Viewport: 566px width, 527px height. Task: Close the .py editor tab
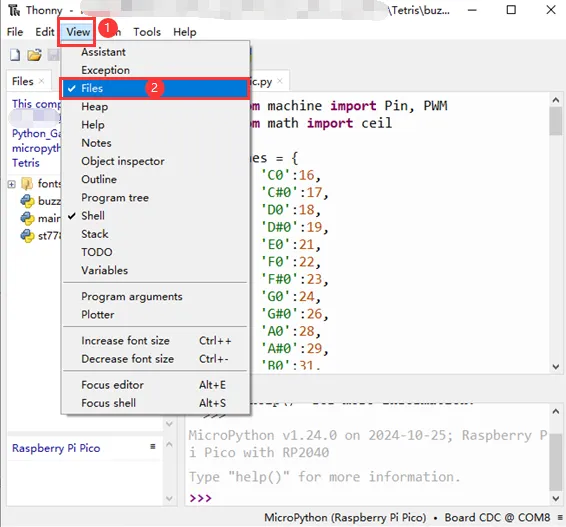click(x=280, y=81)
